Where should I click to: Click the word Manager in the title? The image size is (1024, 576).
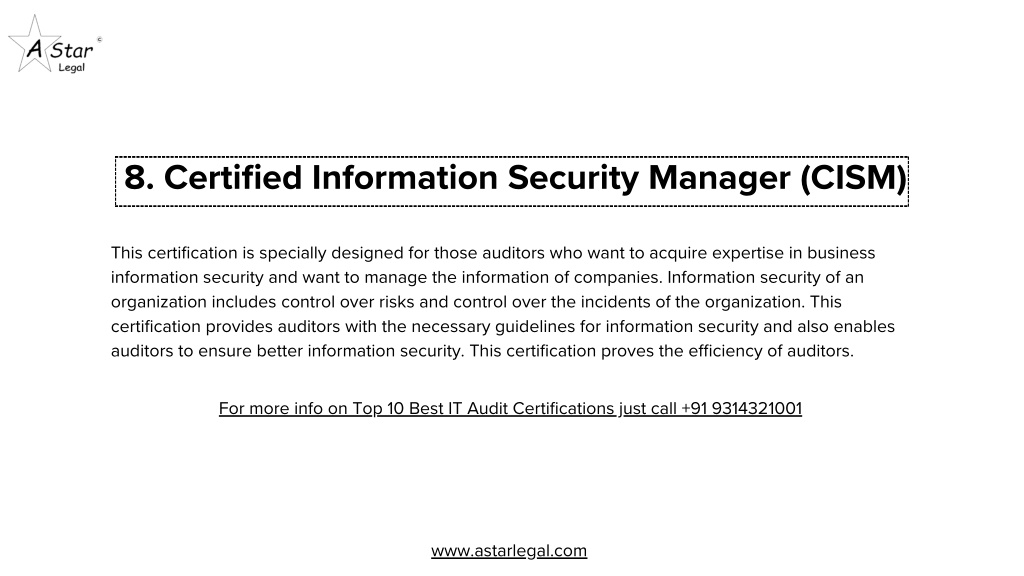click(720, 178)
